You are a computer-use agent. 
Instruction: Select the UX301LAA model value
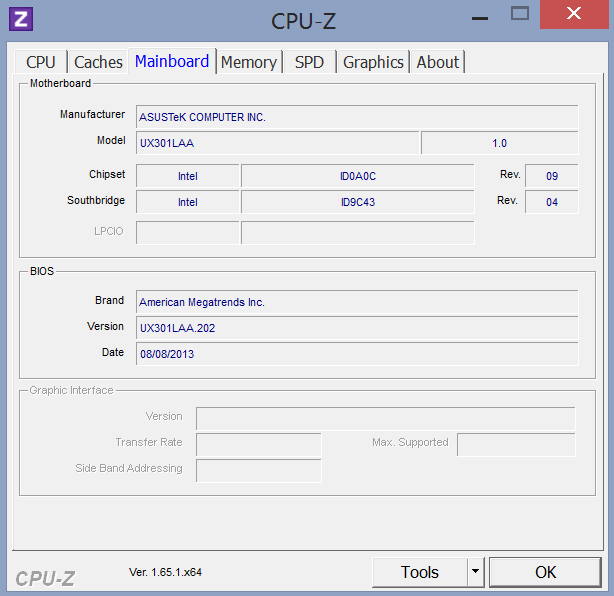278,143
